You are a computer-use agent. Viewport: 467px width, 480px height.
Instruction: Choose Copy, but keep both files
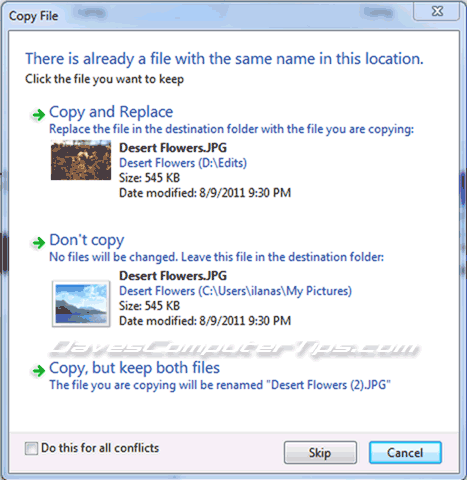point(134,368)
